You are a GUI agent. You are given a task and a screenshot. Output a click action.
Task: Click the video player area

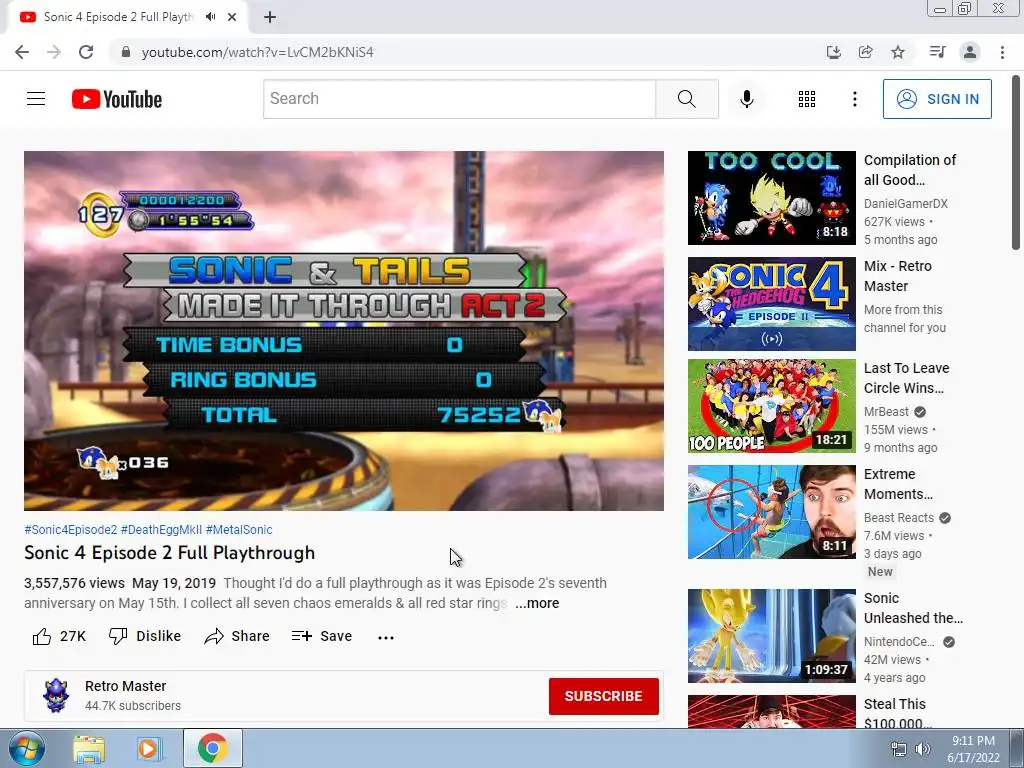[344, 331]
